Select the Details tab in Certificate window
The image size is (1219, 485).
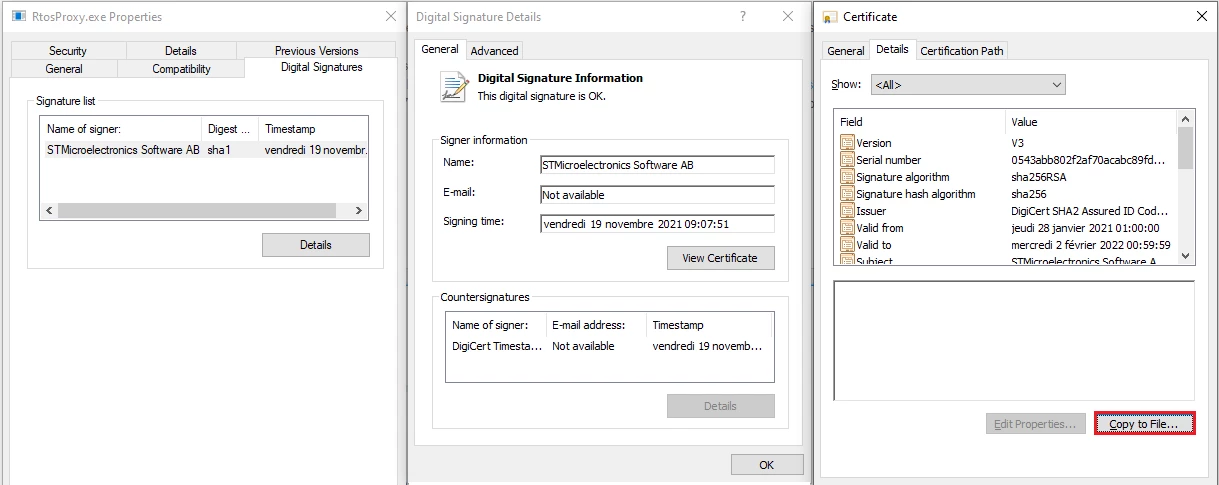click(892, 49)
